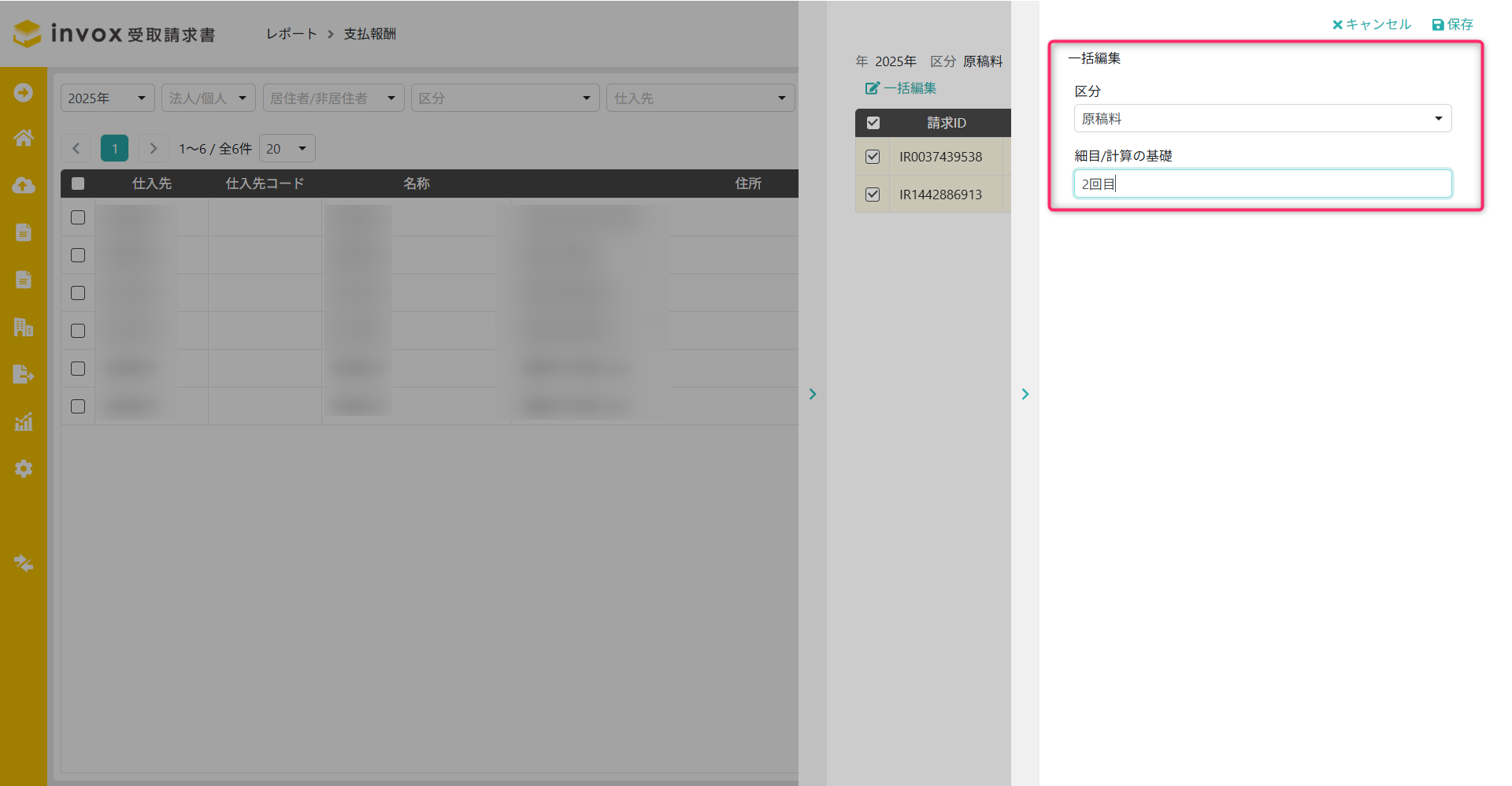This screenshot has height=786, width=1512.
Task: Toggle the select-all checkbox beside 請求ID
Action: [873, 123]
